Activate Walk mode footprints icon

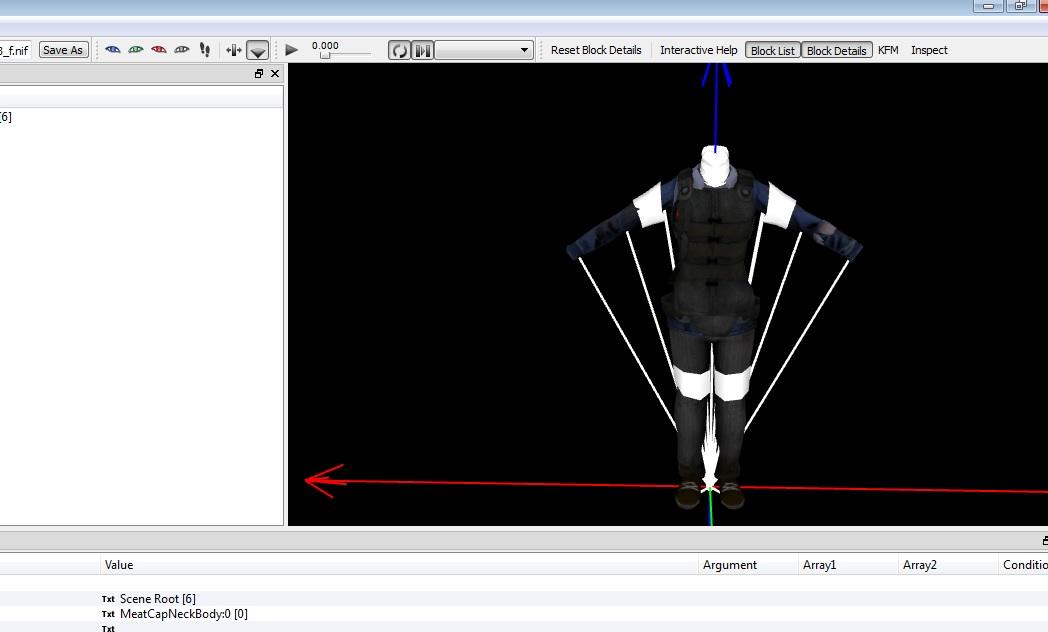coord(205,50)
